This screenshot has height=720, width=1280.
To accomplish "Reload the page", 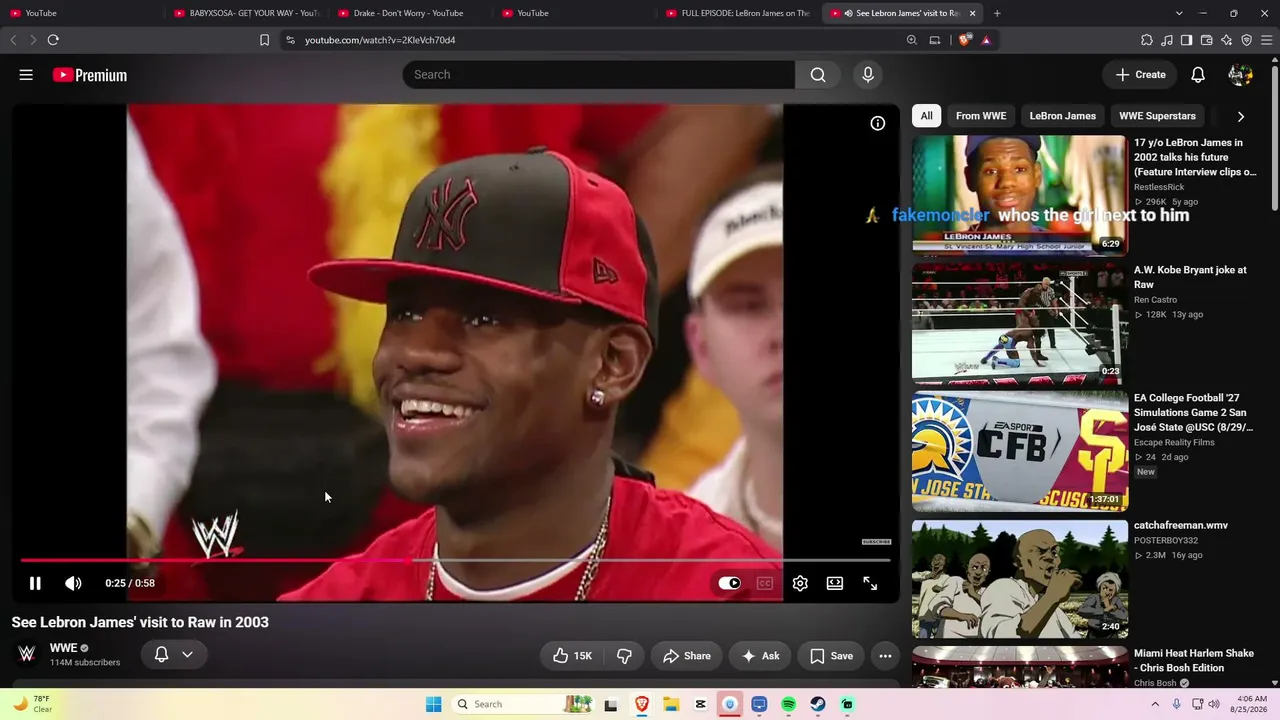I will click(x=53, y=40).
